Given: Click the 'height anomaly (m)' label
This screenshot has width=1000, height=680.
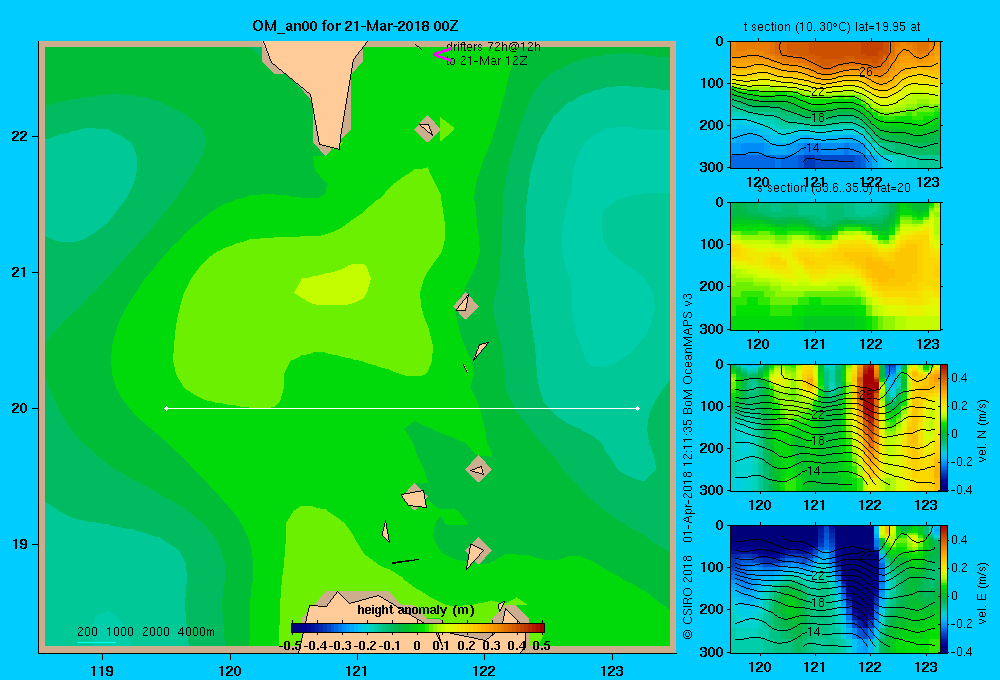Looking at the screenshot, I should [x=416, y=610].
